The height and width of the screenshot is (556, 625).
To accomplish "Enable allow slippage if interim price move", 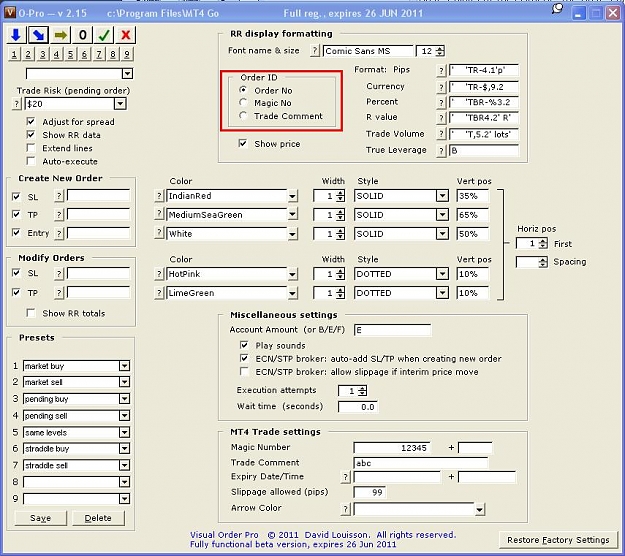I will 244,371.
